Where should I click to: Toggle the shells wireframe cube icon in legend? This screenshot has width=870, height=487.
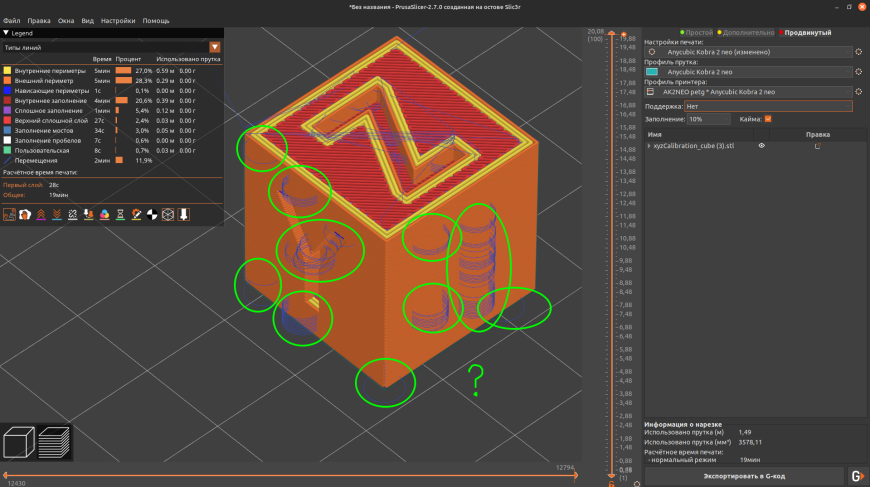pyautogui.click(x=168, y=214)
